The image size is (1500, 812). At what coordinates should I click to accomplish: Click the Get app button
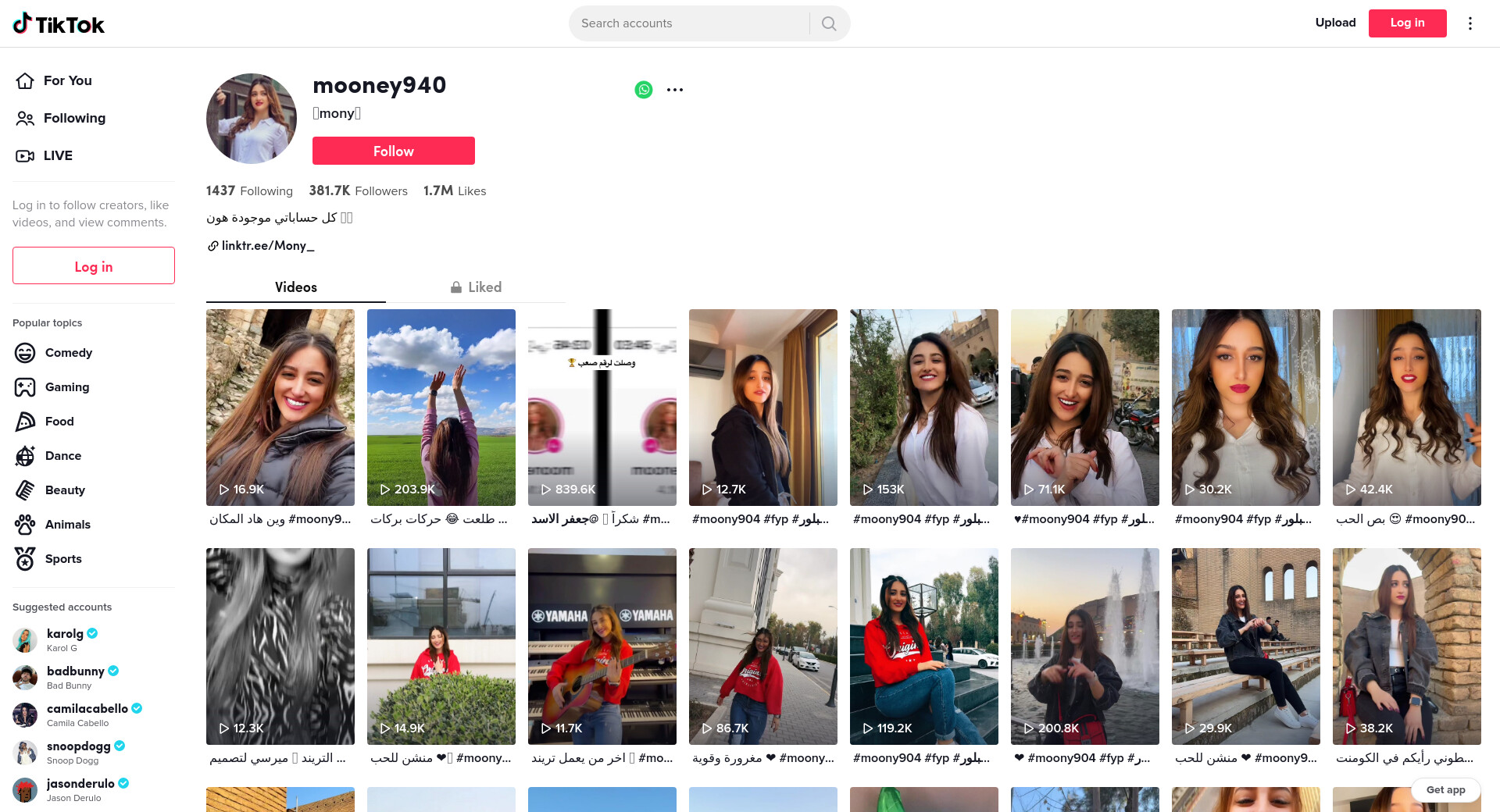(1445, 789)
